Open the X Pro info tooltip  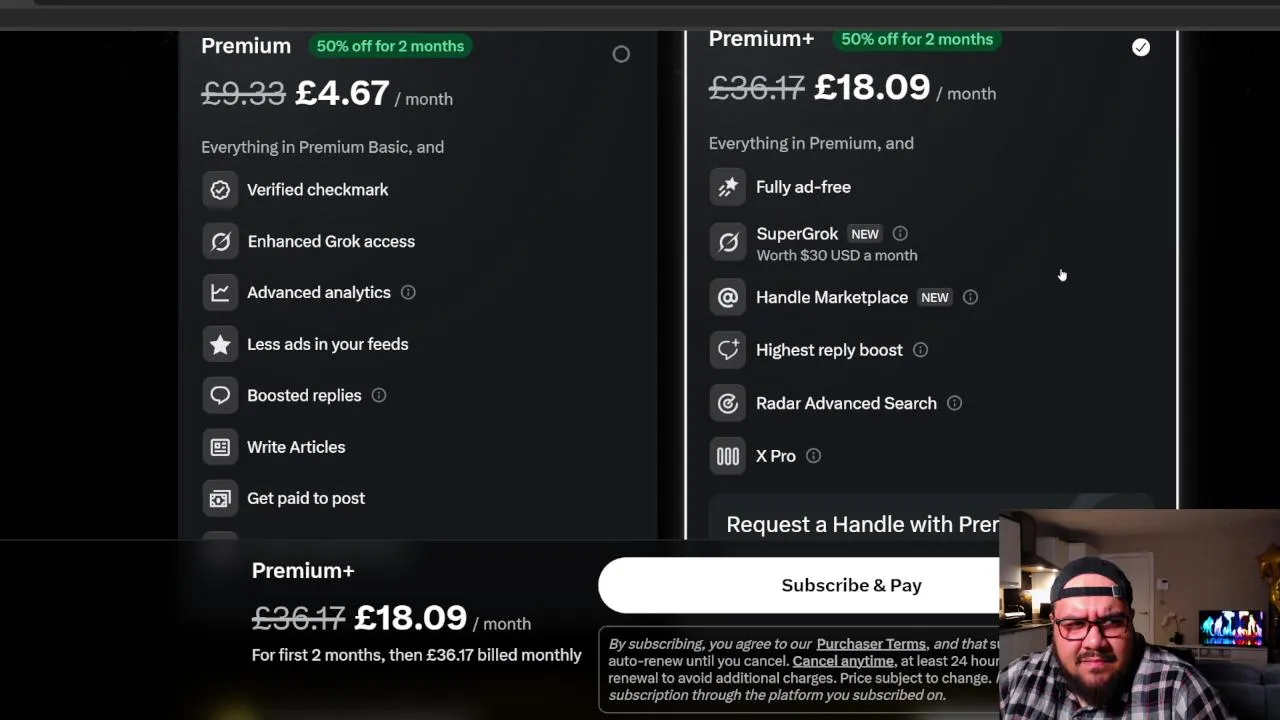pyautogui.click(x=813, y=456)
